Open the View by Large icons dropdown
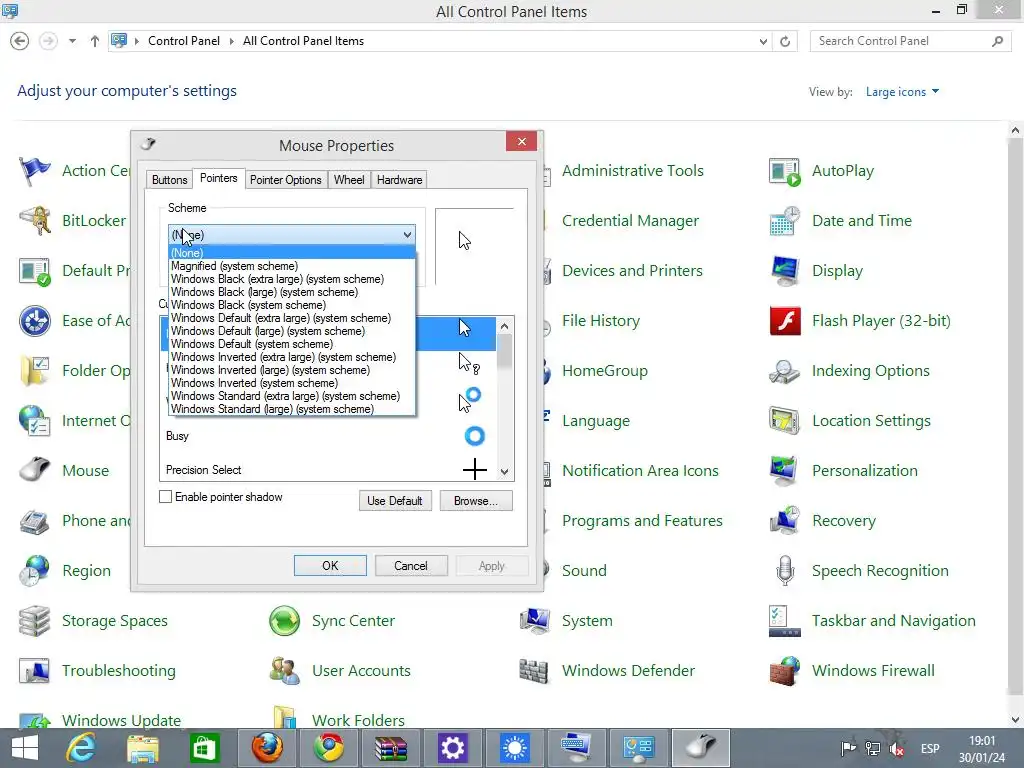This screenshot has height=768, width=1024. coord(903,92)
